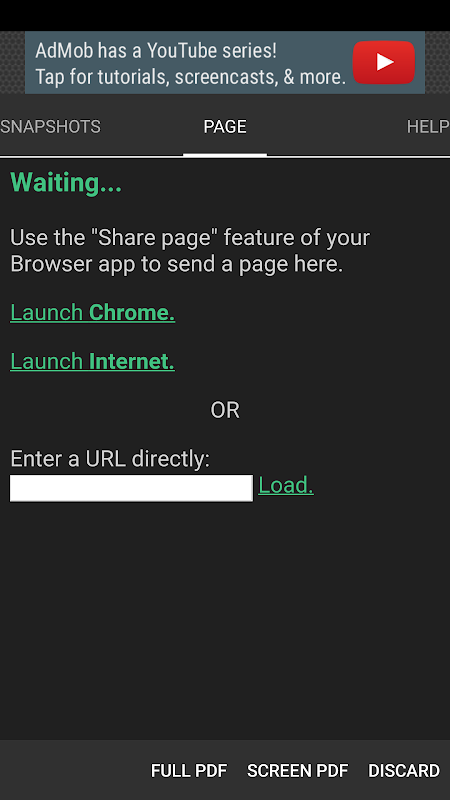The width and height of the screenshot is (450, 800).
Task: Switch to the Snapshots tab
Action: [x=50, y=127]
